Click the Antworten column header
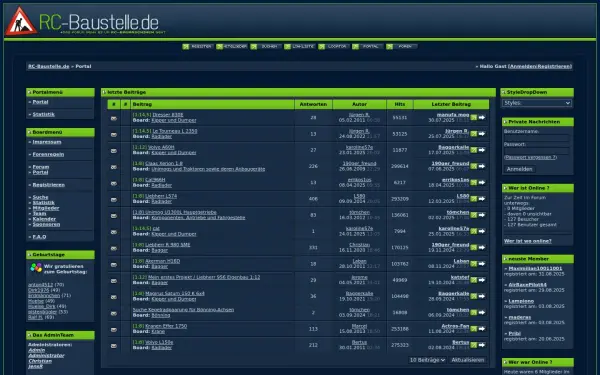This screenshot has width=600, height=375. click(313, 104)
